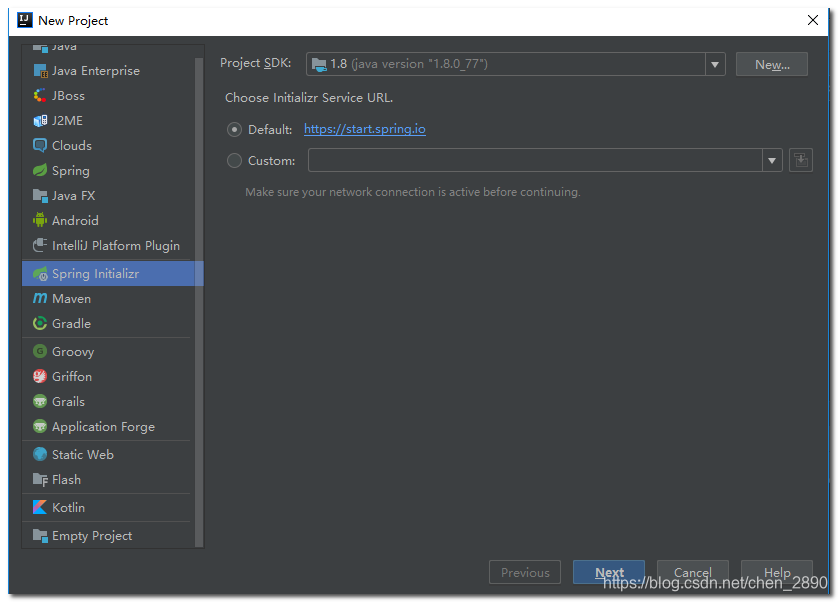Select the Clouds label in list

click(72, 145)
